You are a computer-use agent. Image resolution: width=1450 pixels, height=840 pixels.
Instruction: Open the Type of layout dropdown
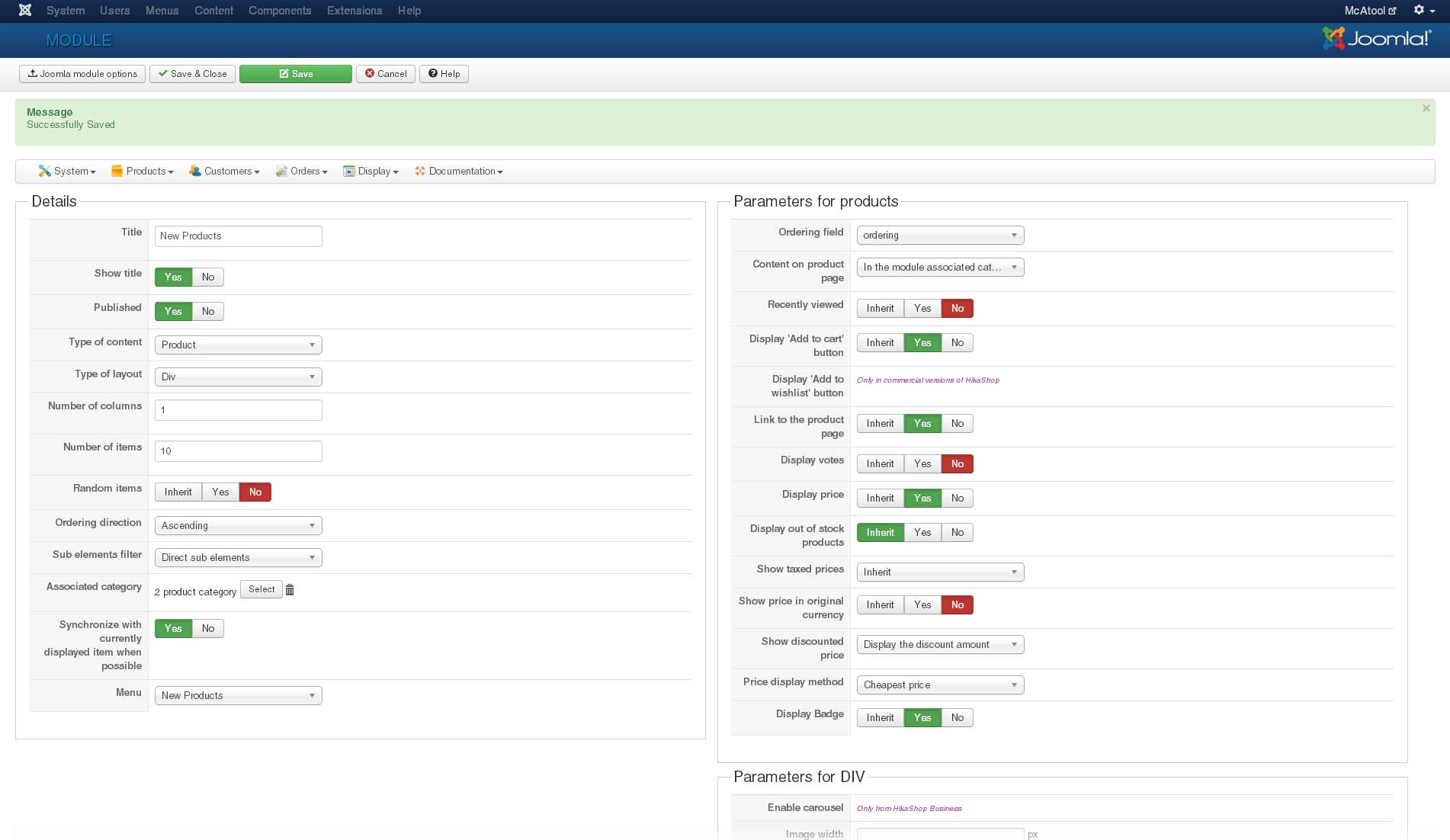pyautogui.click(x=239, y=377)
